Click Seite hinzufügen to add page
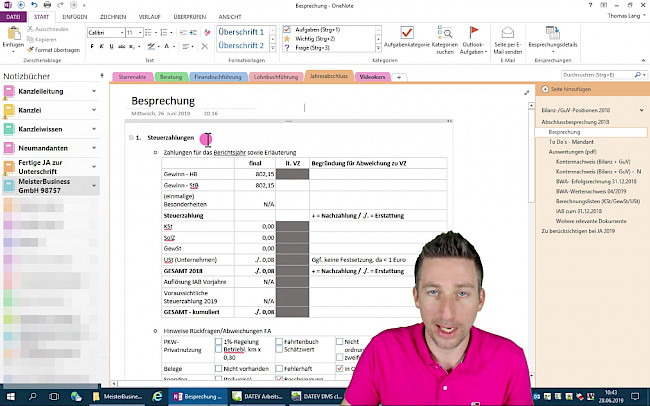Image resolution: width=650 pixels, height=406 pixels. coord(565,90)
